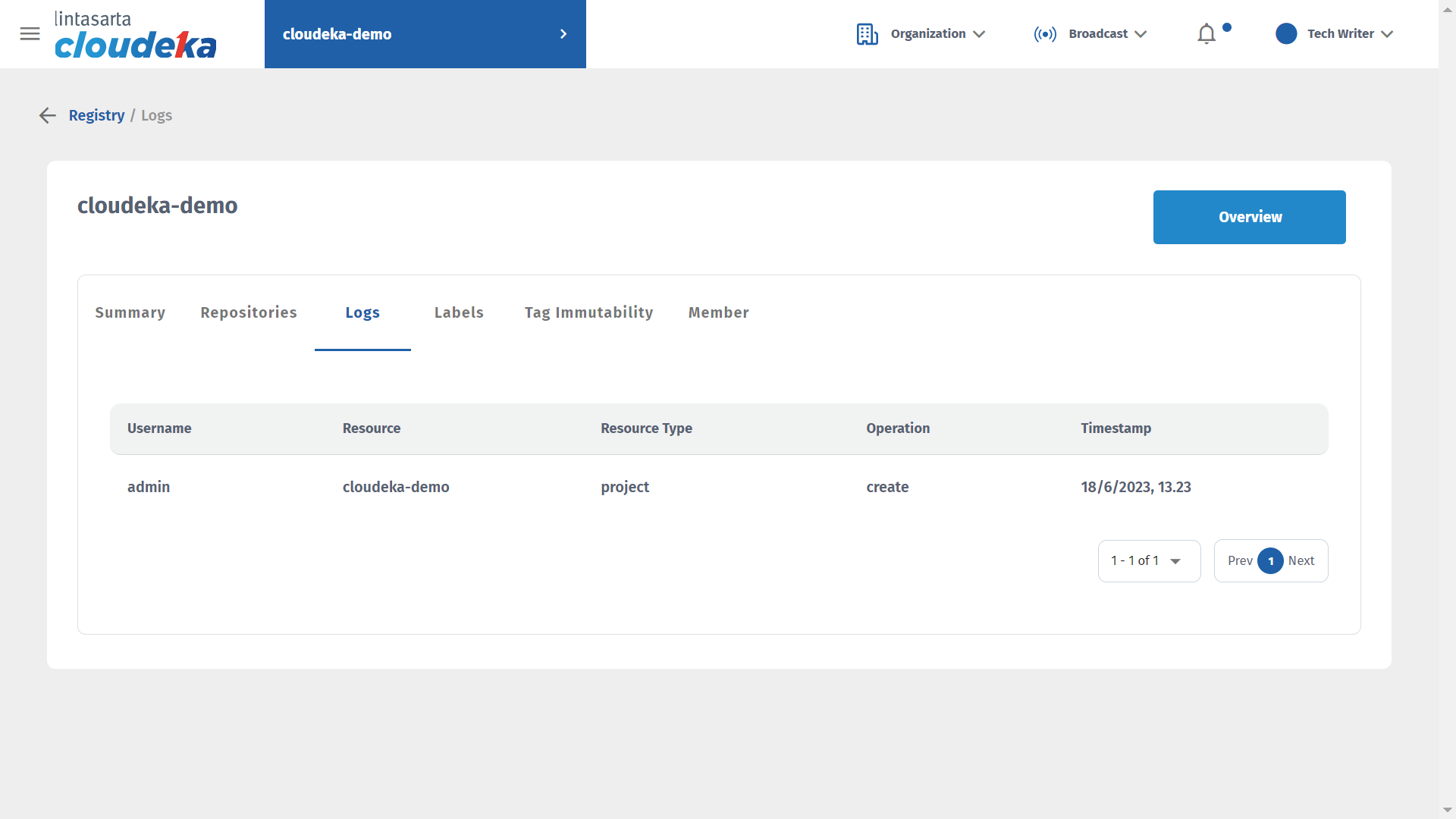Switch to the Tag Immutability tab
The height and width of the screenshot is (819, 1456).
[588, 312]
